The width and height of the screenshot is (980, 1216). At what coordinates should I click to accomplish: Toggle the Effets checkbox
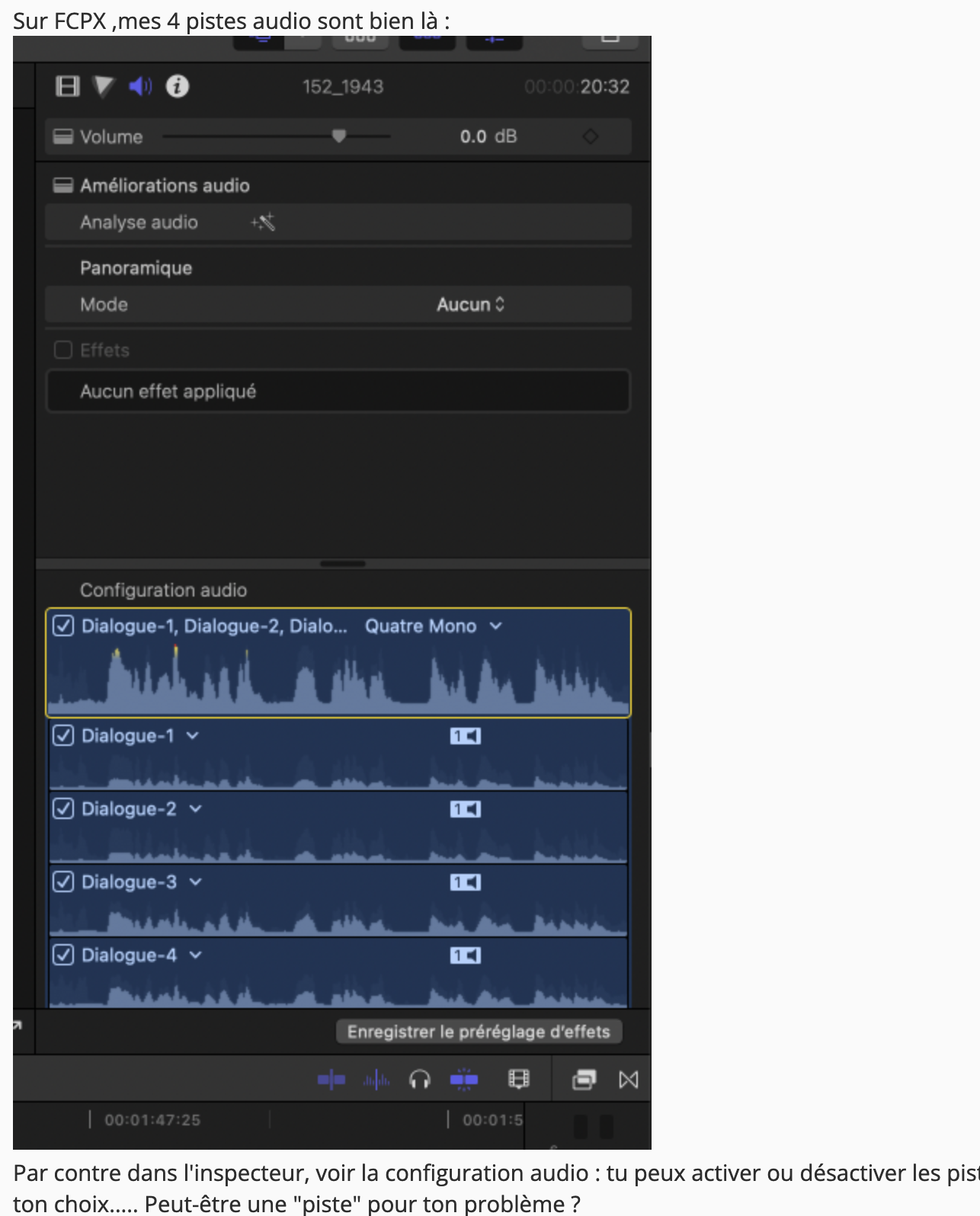[63, 350]
